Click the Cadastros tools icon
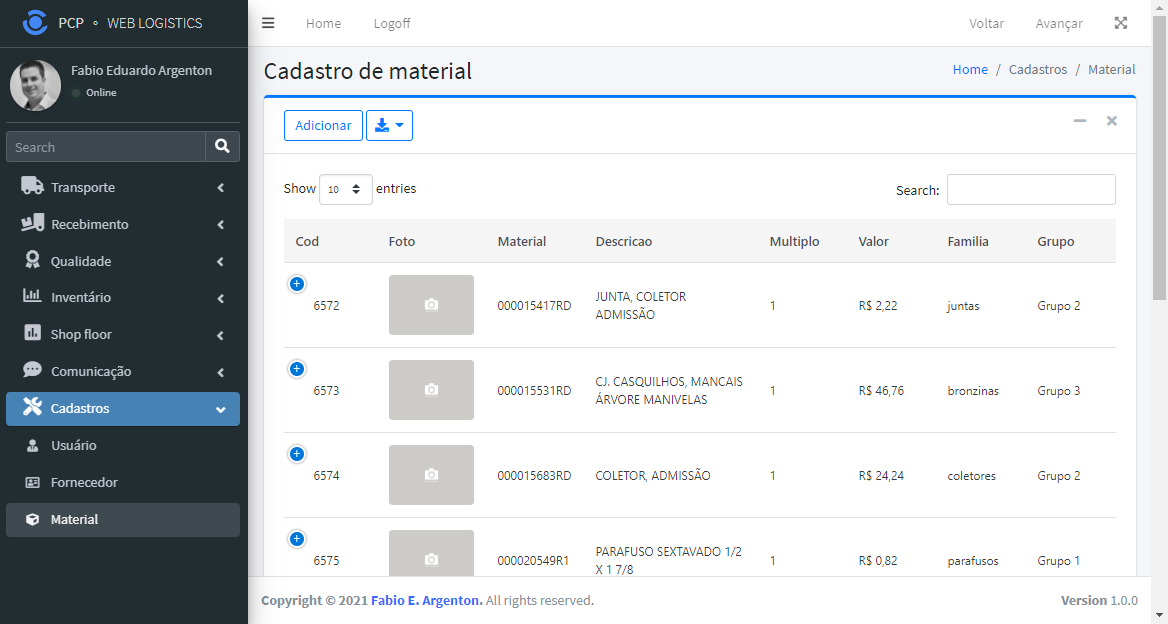1168x624 pixels. coord(32,407)
